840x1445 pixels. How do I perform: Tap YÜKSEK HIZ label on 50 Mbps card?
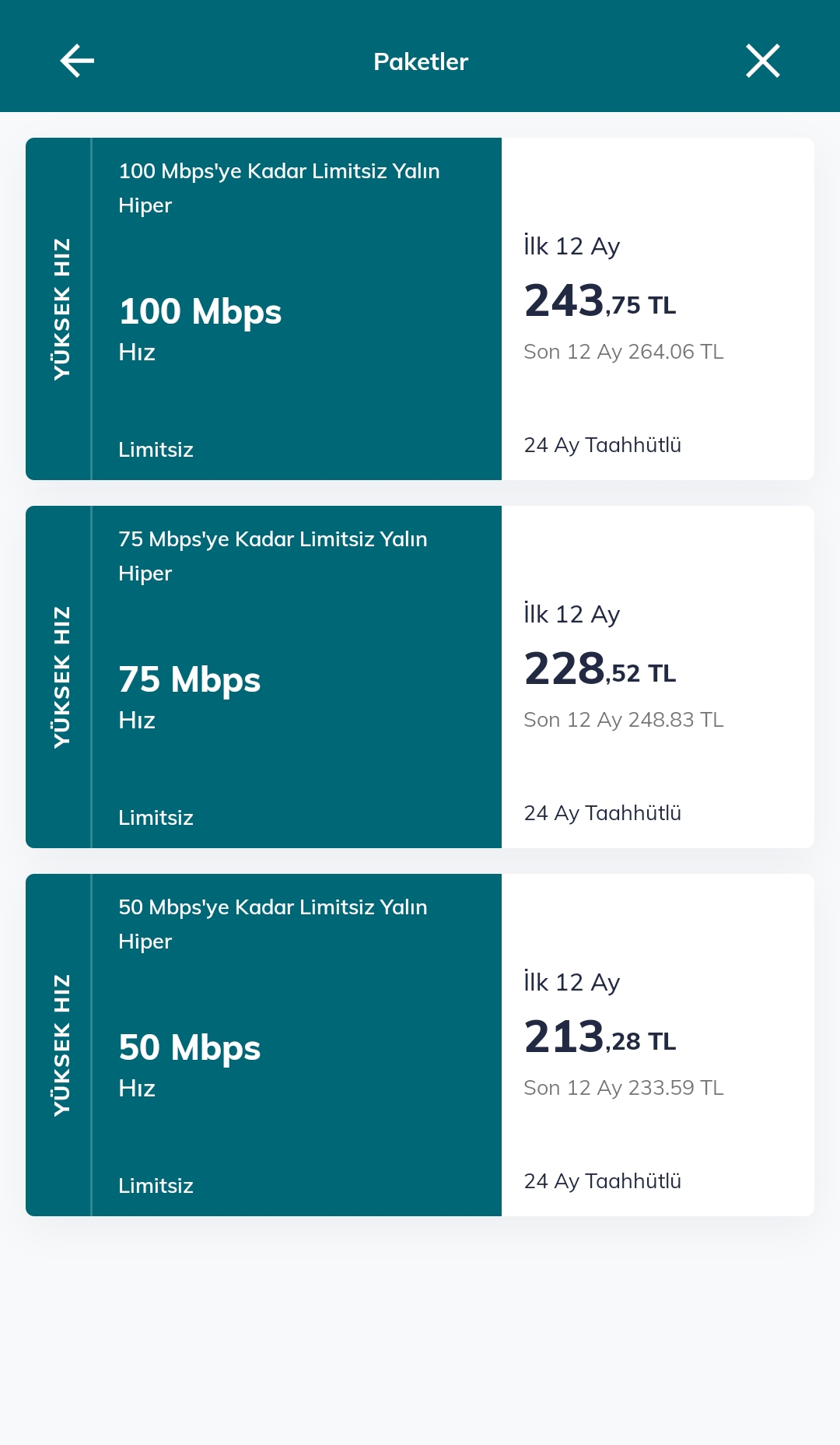pos(61,1045)
